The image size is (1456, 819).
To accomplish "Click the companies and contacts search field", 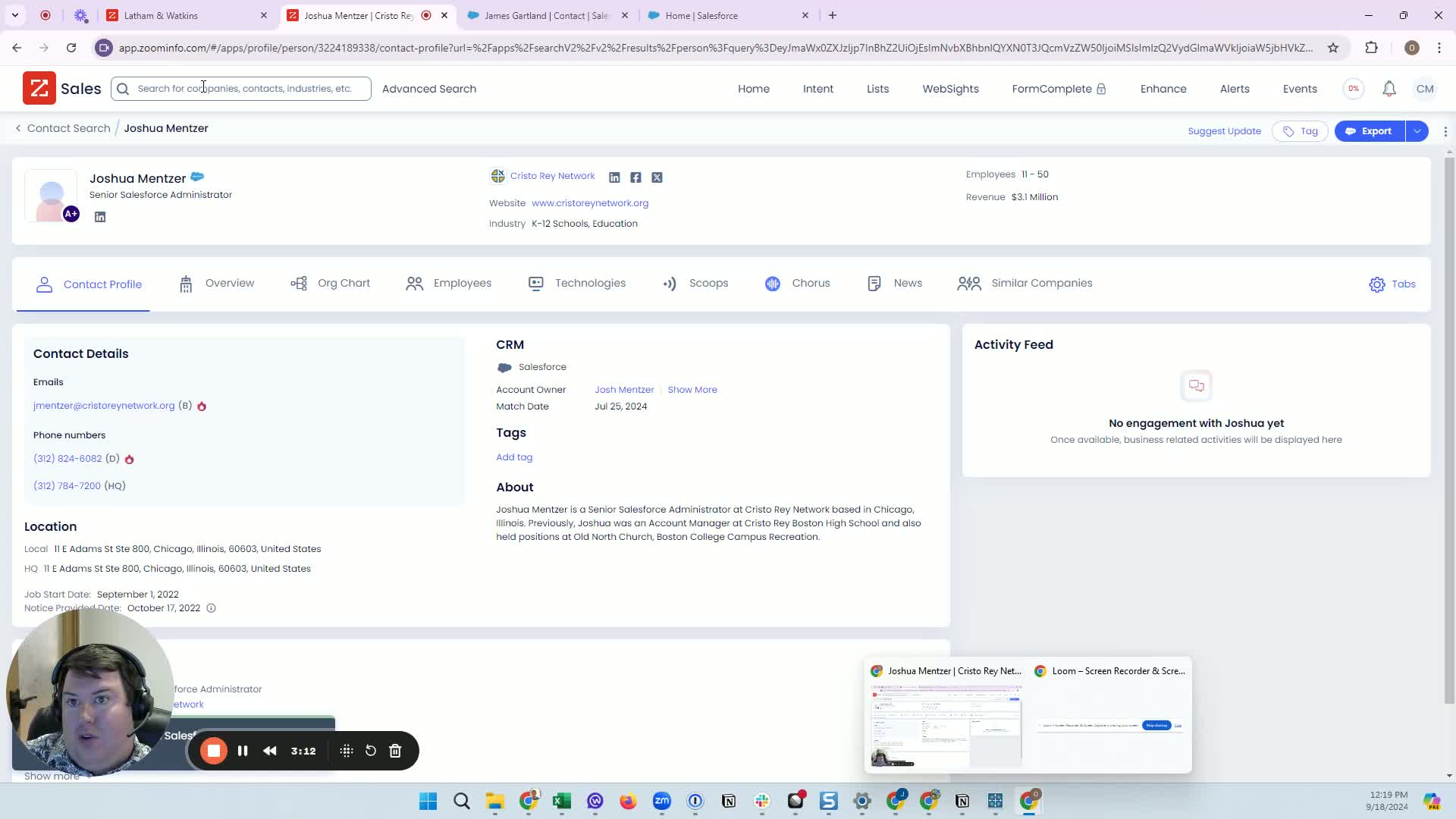I will 244,89.
